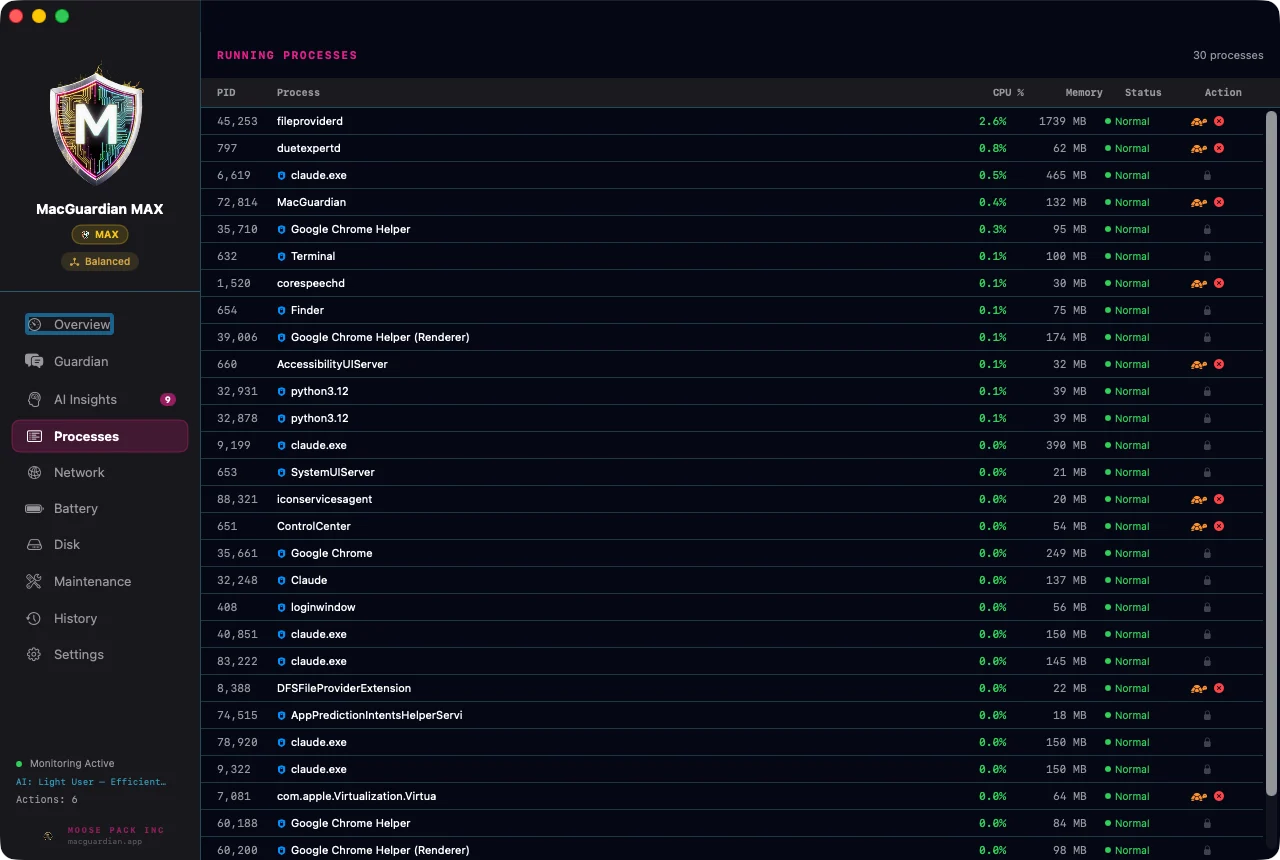Screen dimensions: 1280x860
Task: Click PID 45,253 in the table
Action: (x=237, y=121)
